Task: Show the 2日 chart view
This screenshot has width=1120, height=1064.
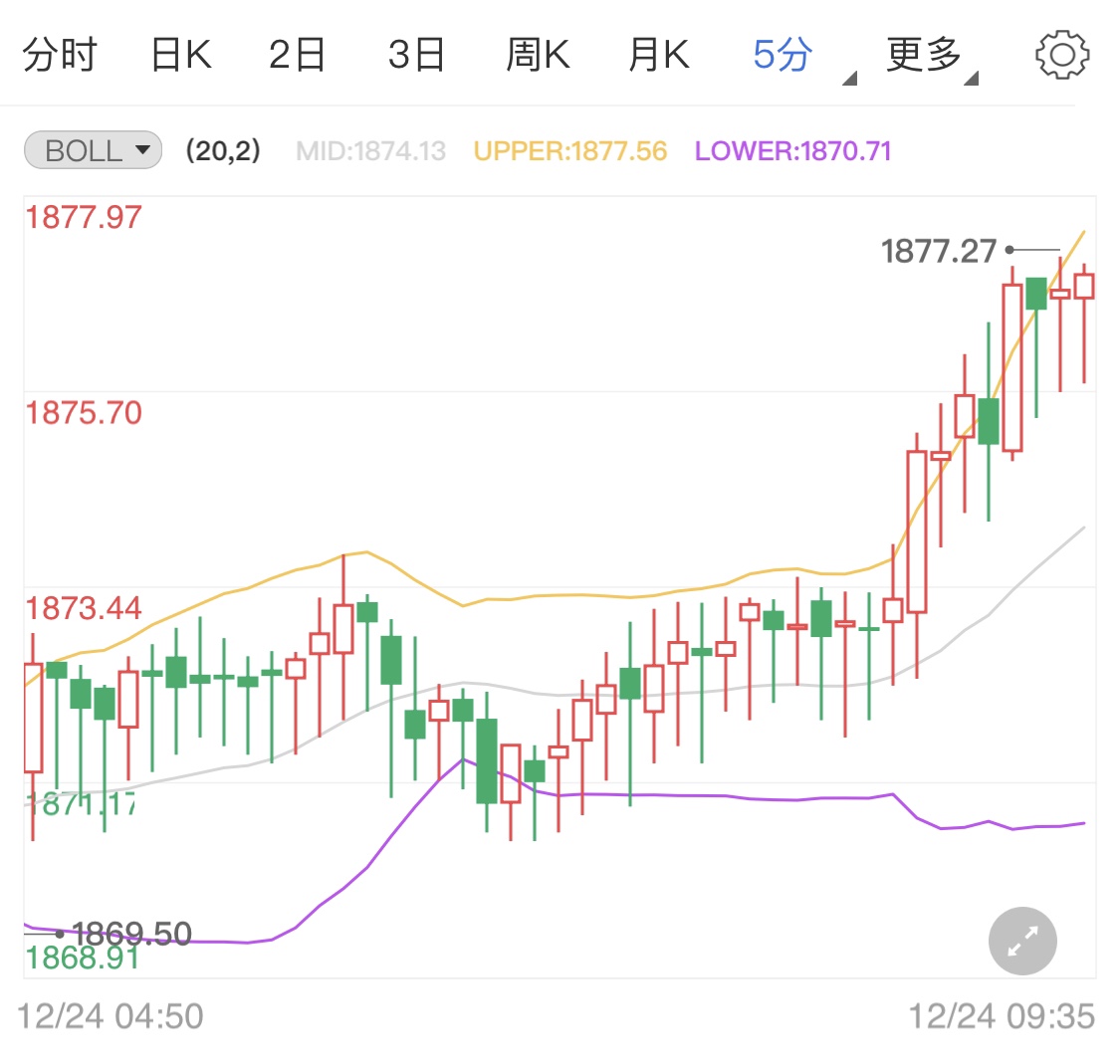Action: click(297, 55)
